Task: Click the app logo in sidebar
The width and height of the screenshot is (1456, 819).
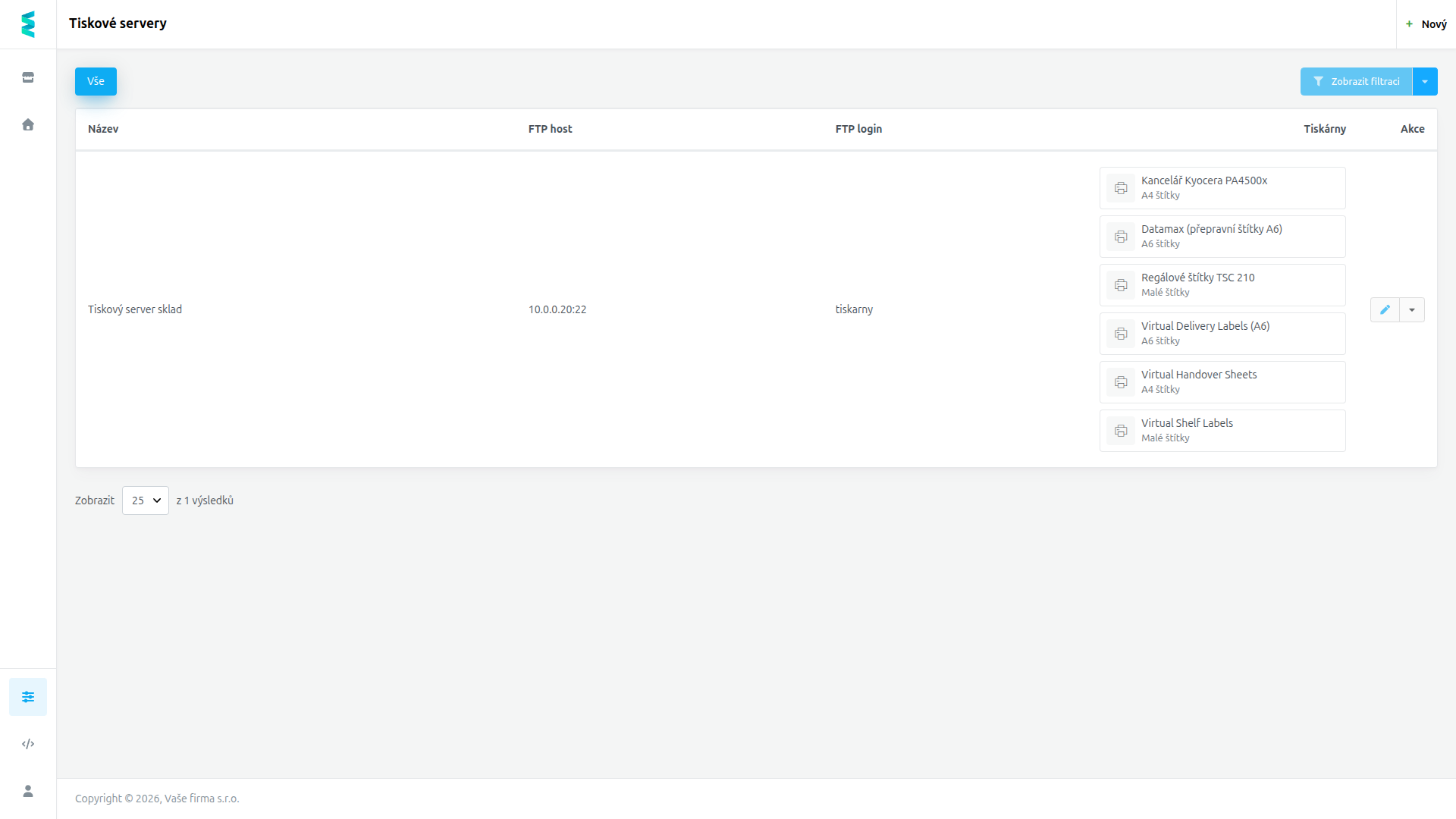Action: [28, 24]
